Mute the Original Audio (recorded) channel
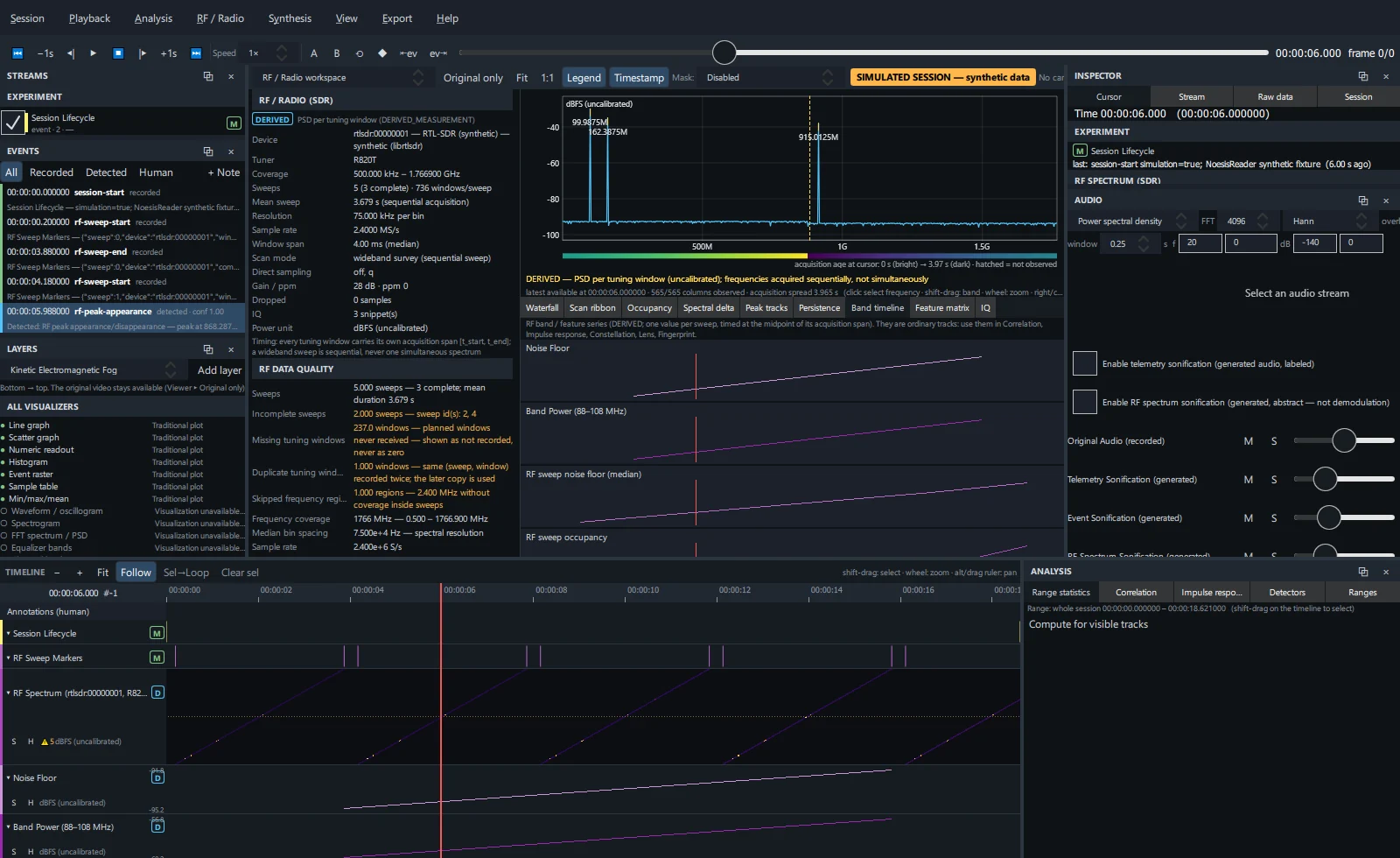 tap(1249, 441)
